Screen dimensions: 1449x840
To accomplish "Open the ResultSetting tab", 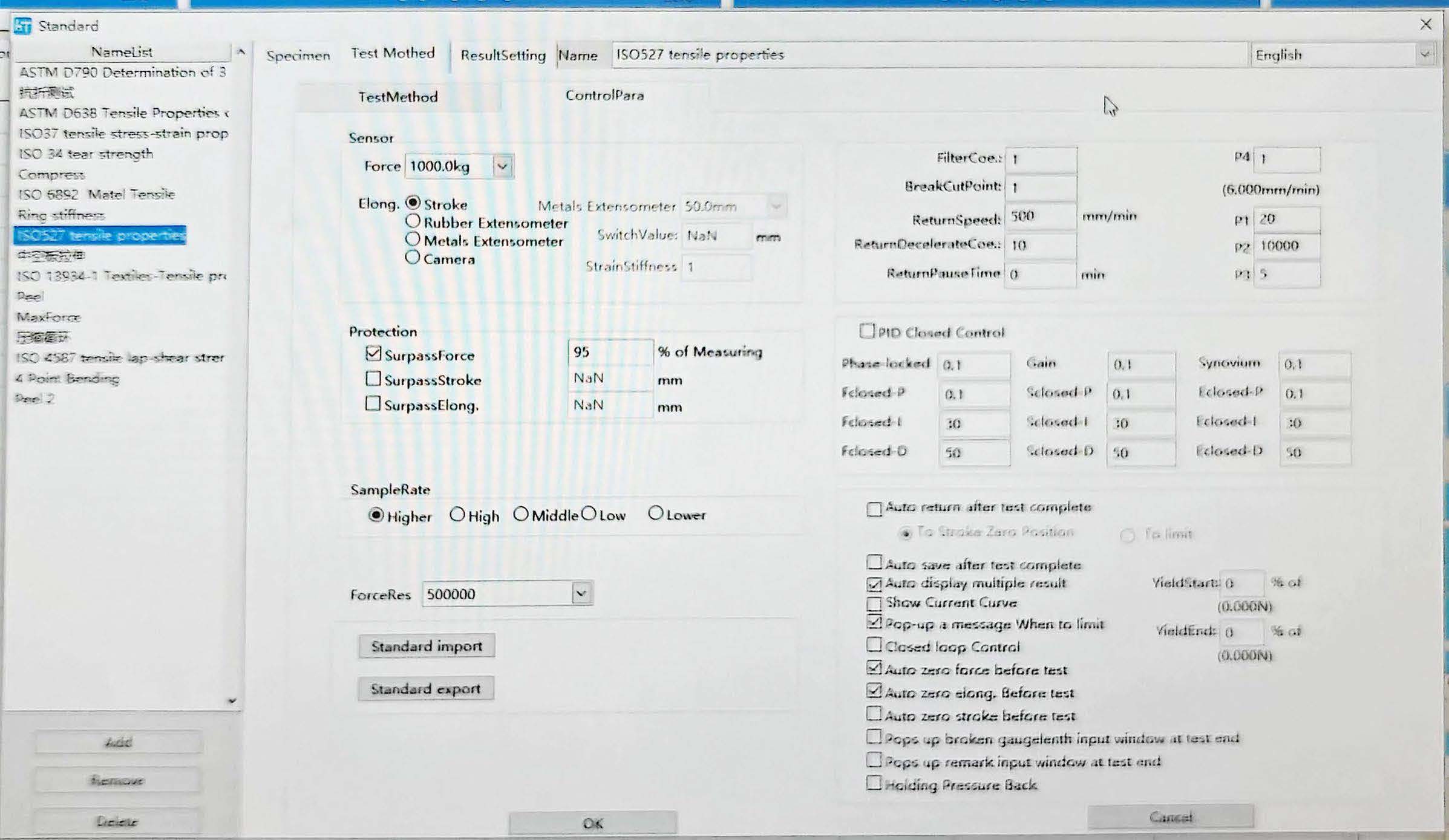I will tap(503, 56).
